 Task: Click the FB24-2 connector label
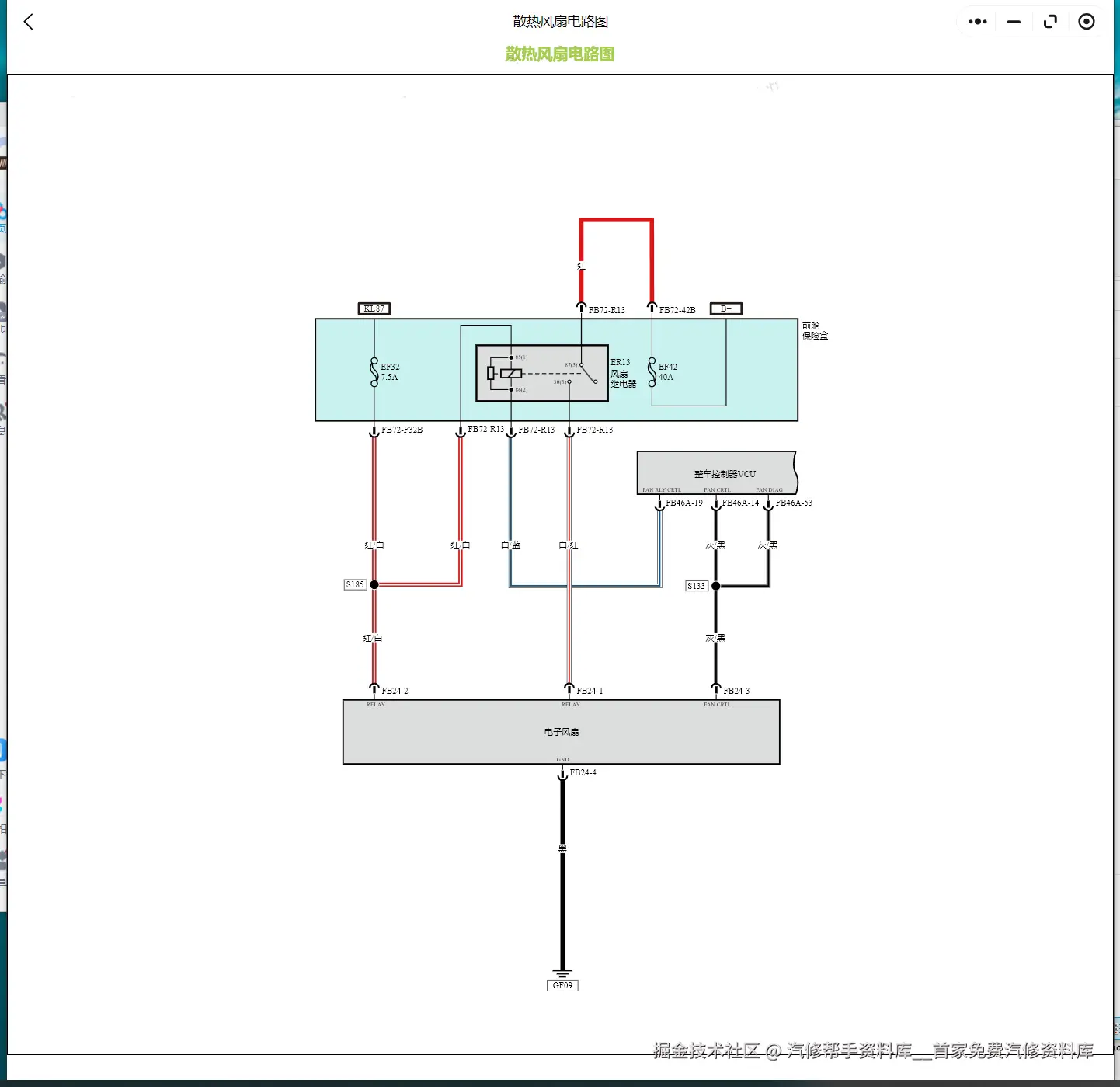tap(395, 691)
